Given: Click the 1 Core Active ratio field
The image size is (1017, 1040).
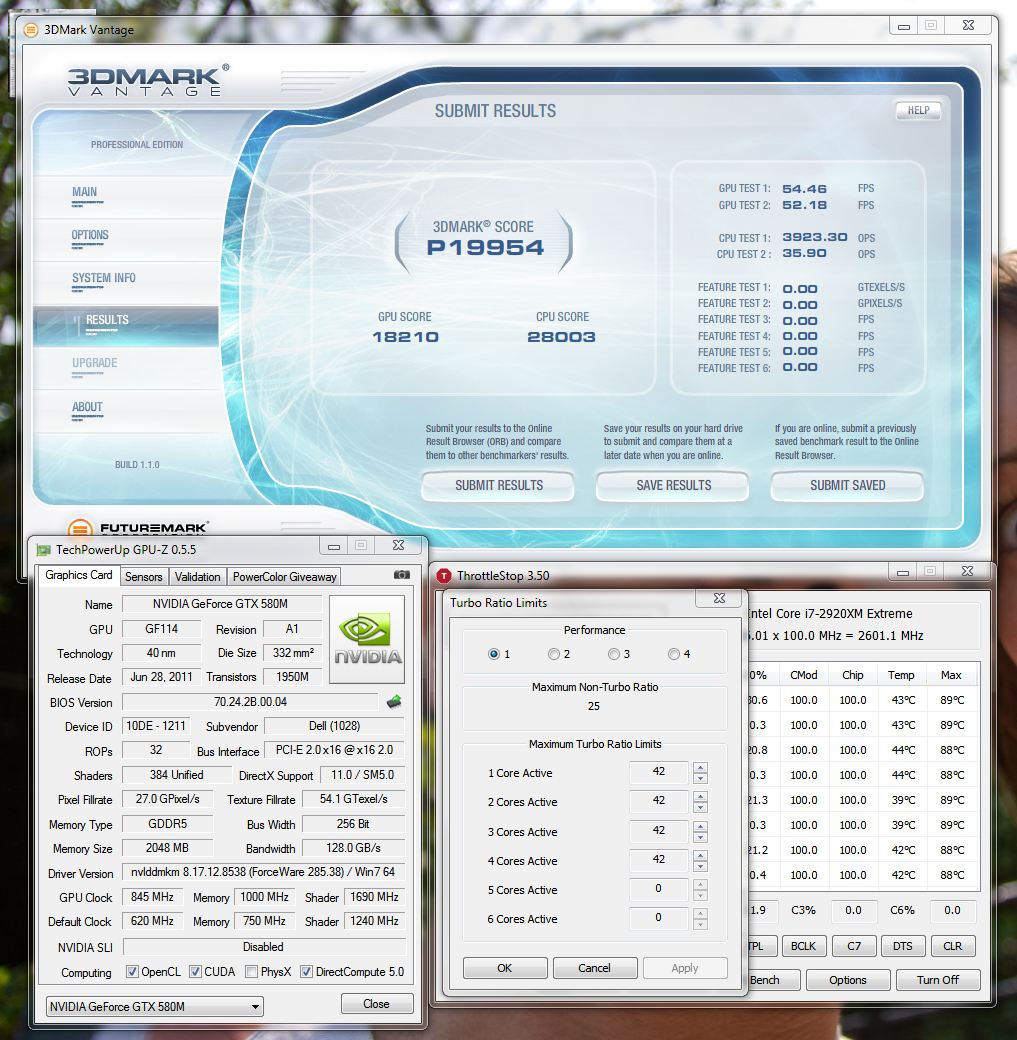Looking at the screenshot, I should coord(658,771).
